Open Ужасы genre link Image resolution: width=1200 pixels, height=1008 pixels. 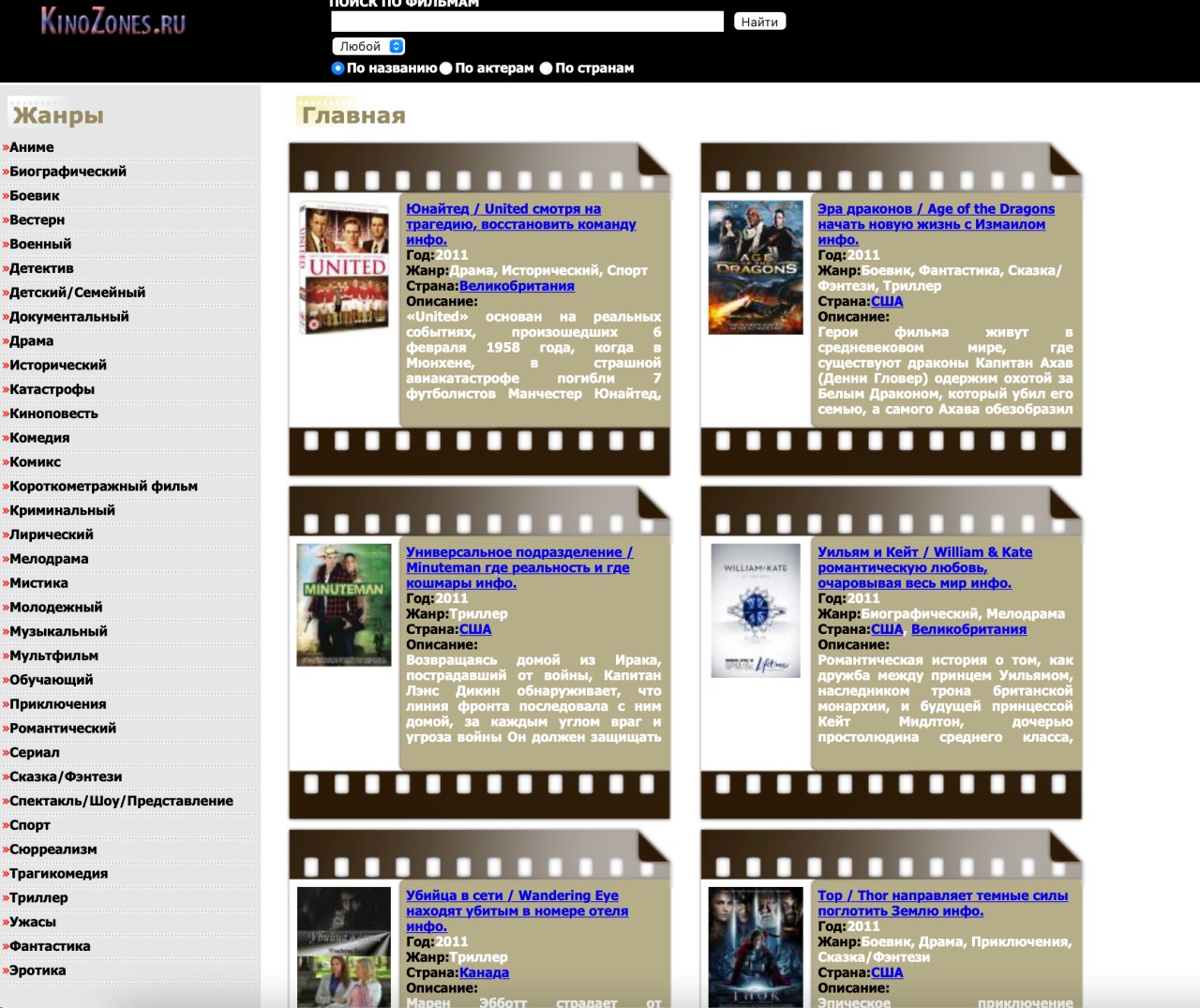(33, 923)
